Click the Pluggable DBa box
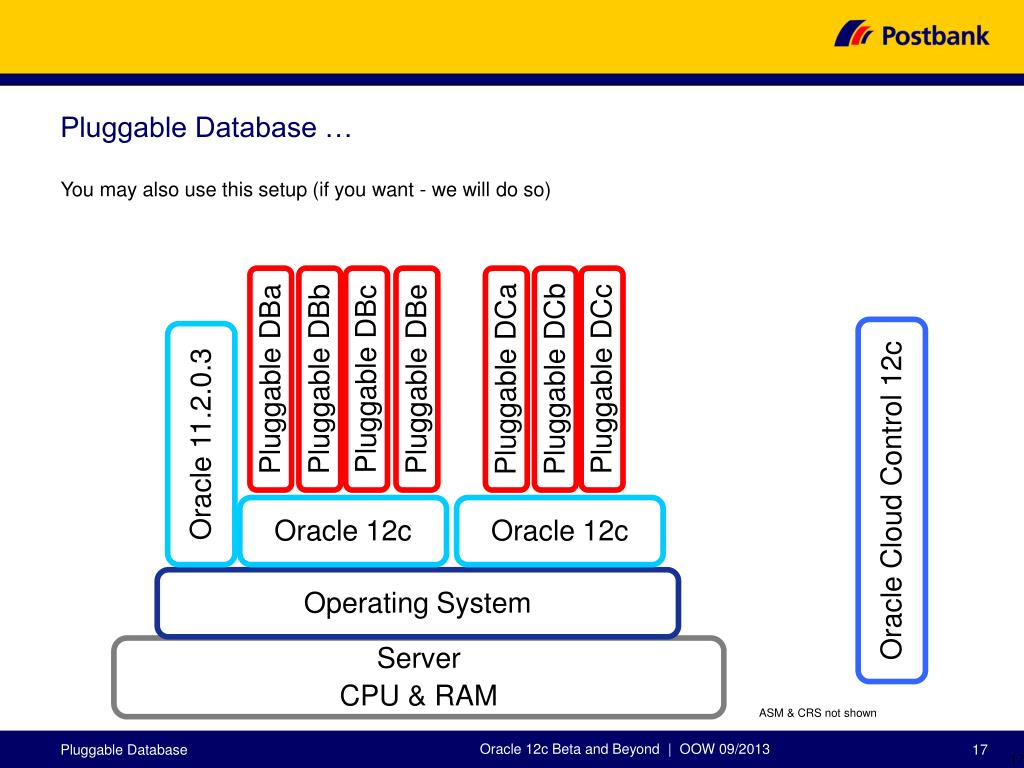The image size is (1024, 768). 270,379
